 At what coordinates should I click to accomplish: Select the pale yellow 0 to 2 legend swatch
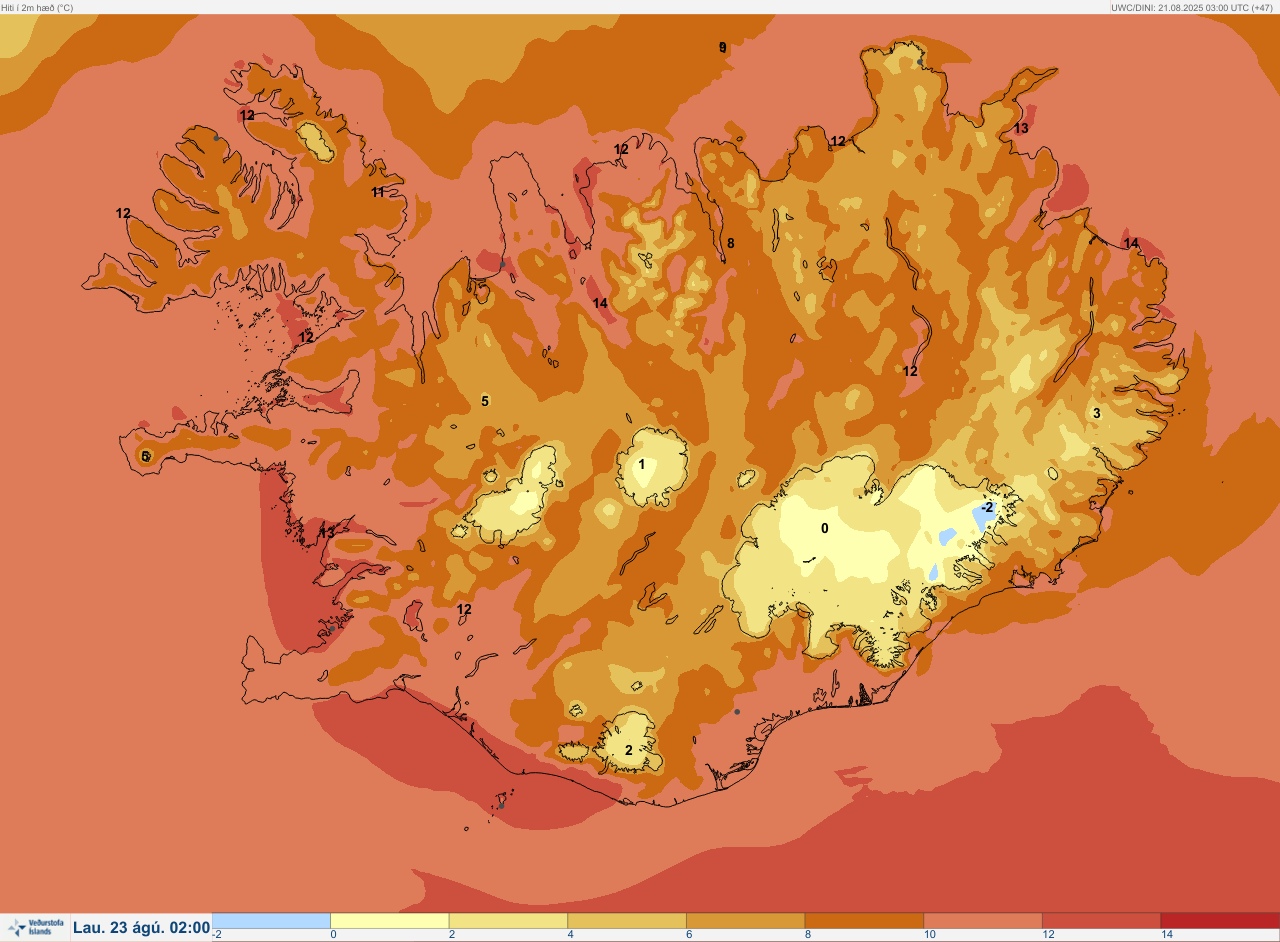pos(389,921)
